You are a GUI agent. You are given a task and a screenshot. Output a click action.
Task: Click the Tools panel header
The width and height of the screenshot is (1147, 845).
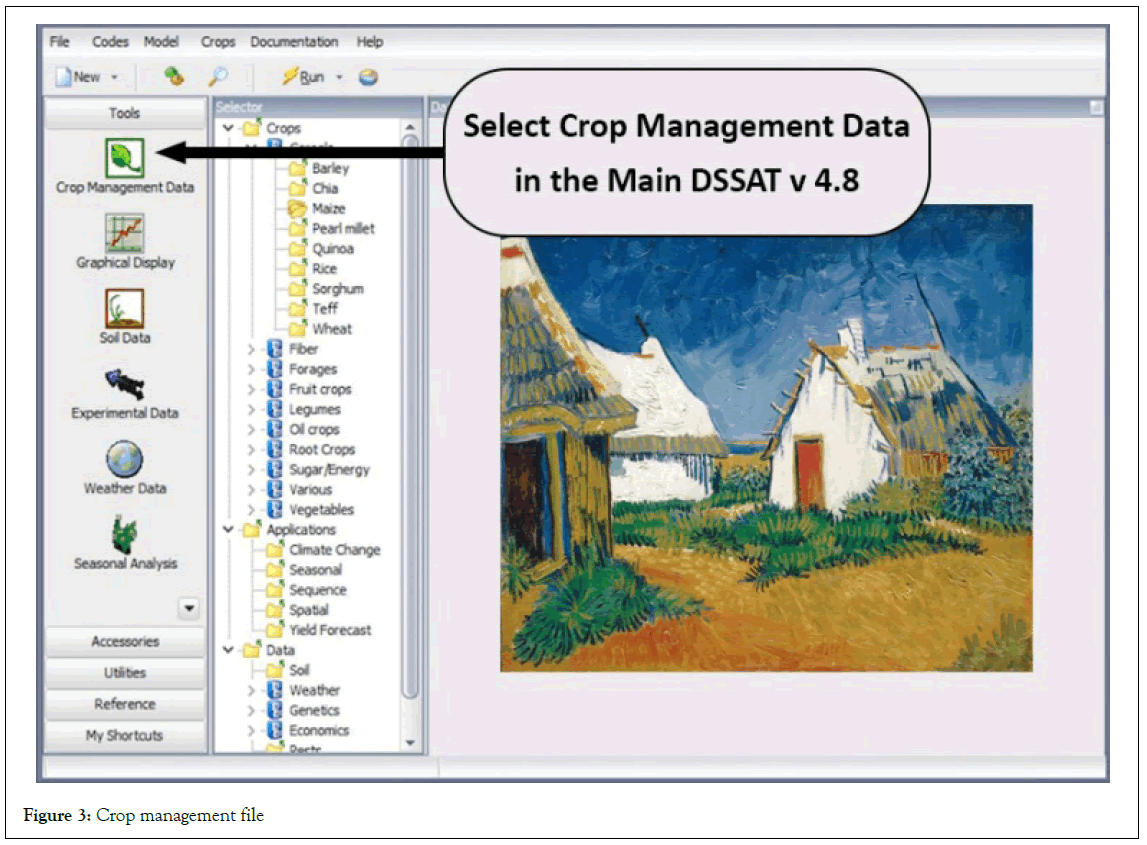click(x=125, y=113)
